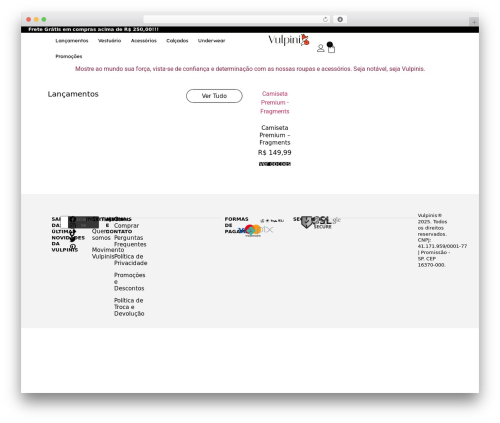Viewport: 500px width, 423px height.
Task: Open the Comprar footer link
Action: pyautogui.click(x=126, y=226)
